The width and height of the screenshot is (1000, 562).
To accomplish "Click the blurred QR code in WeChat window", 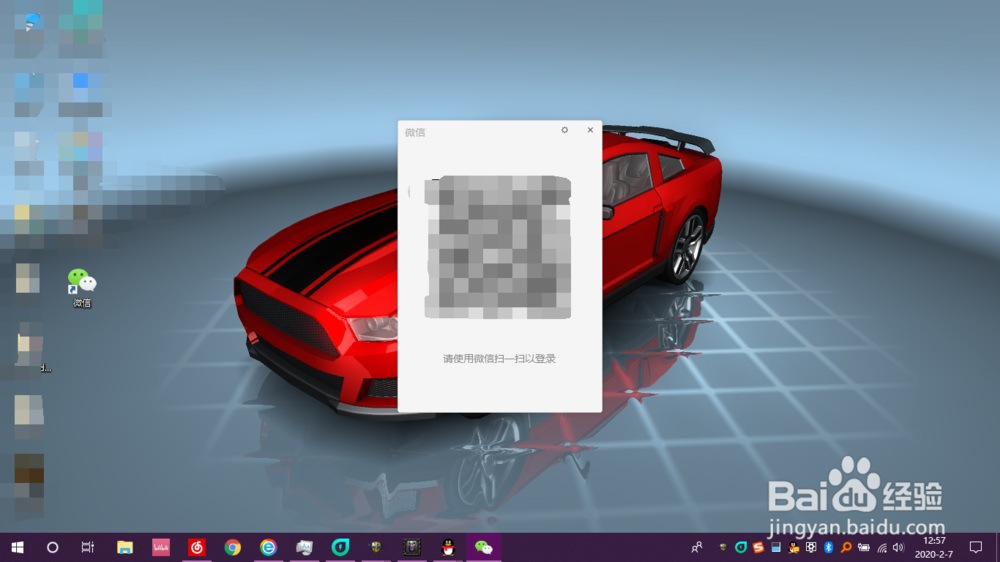I will tap(497, 247).
